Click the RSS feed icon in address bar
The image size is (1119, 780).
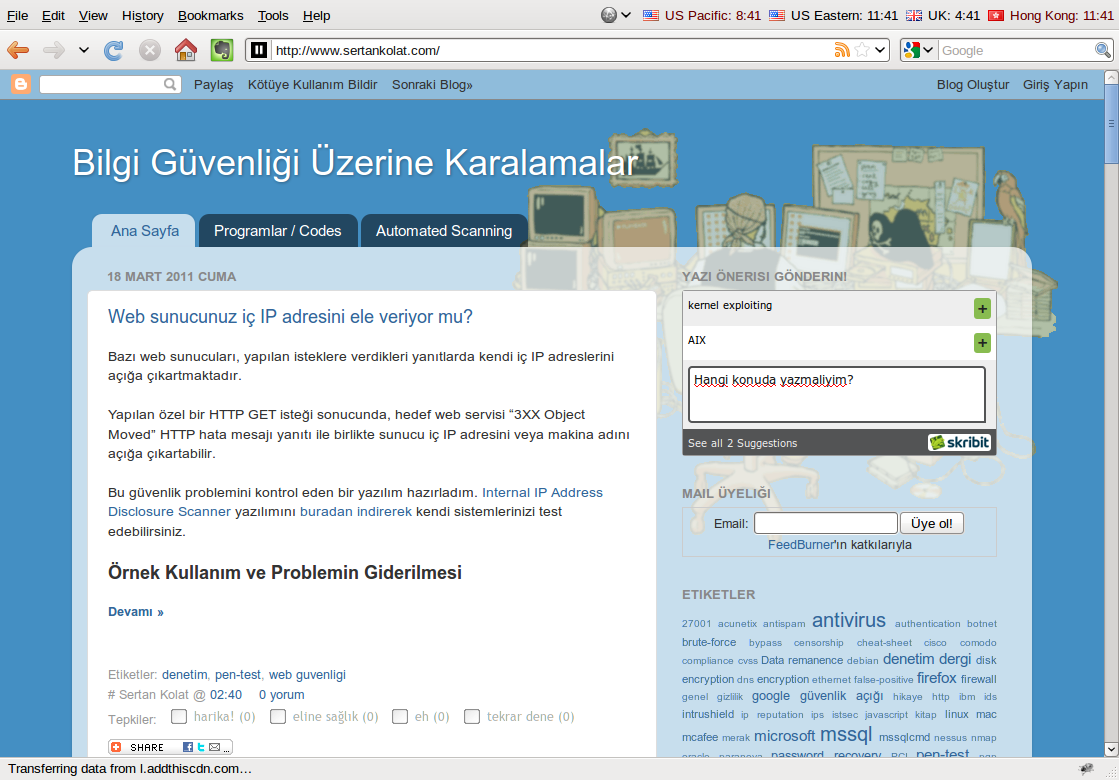(x=842, y=50)
